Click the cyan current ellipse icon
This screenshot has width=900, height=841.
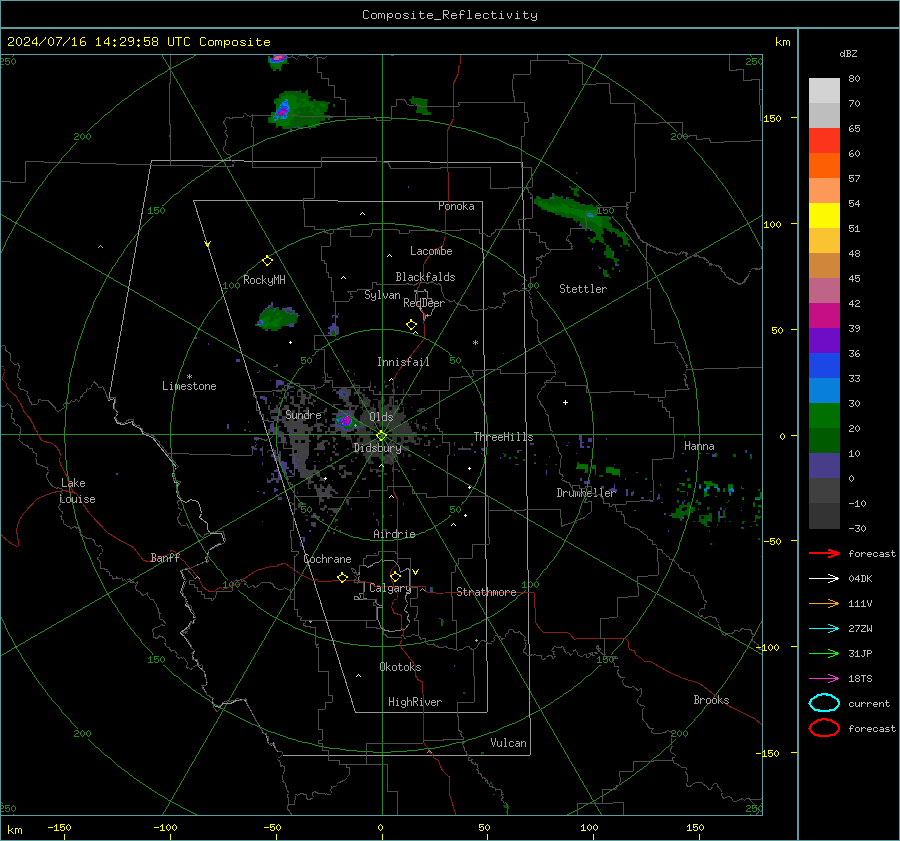click(x=824, y=703)
